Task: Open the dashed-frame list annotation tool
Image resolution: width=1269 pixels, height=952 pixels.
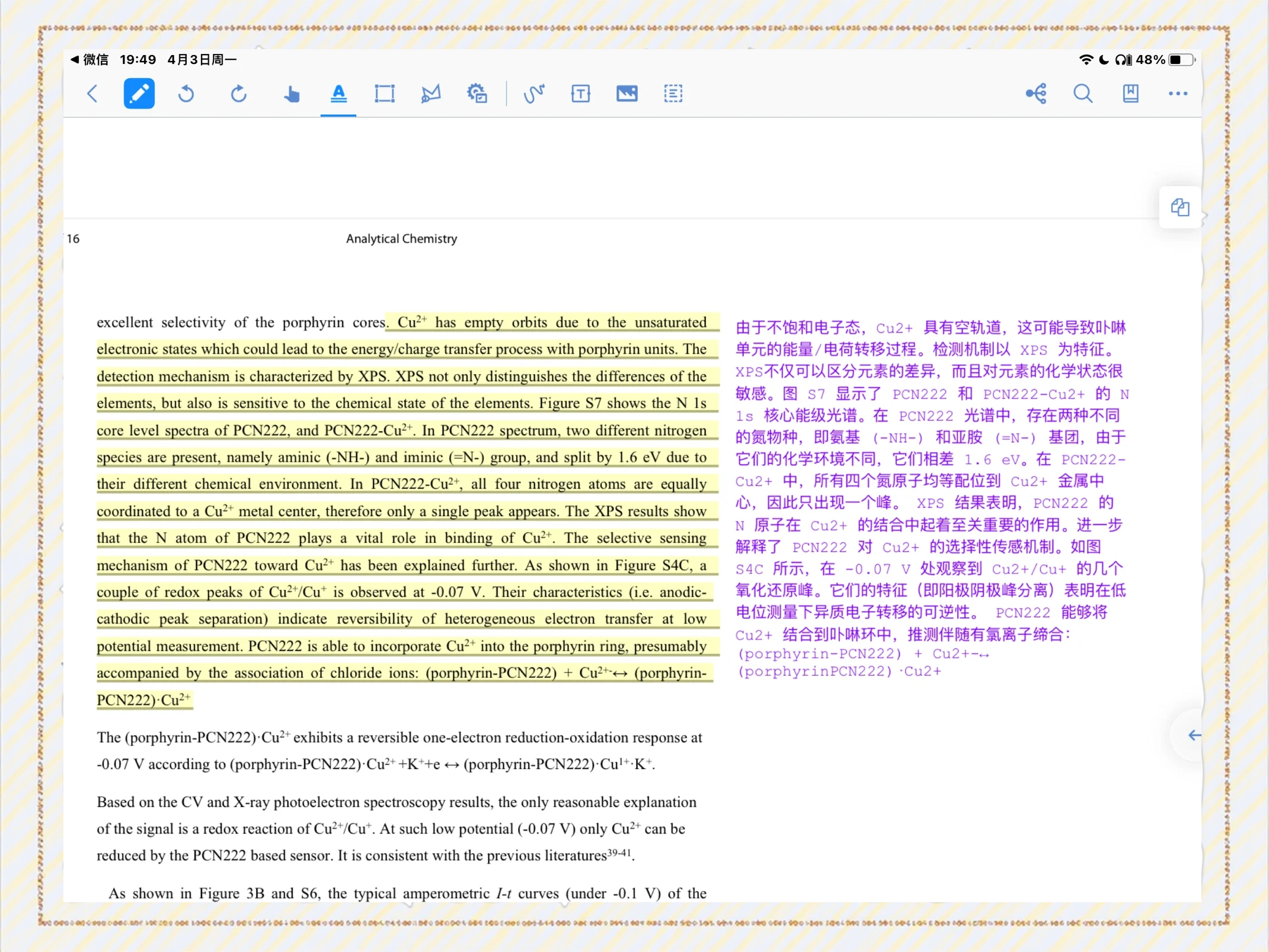Action: tap(673, 94)
